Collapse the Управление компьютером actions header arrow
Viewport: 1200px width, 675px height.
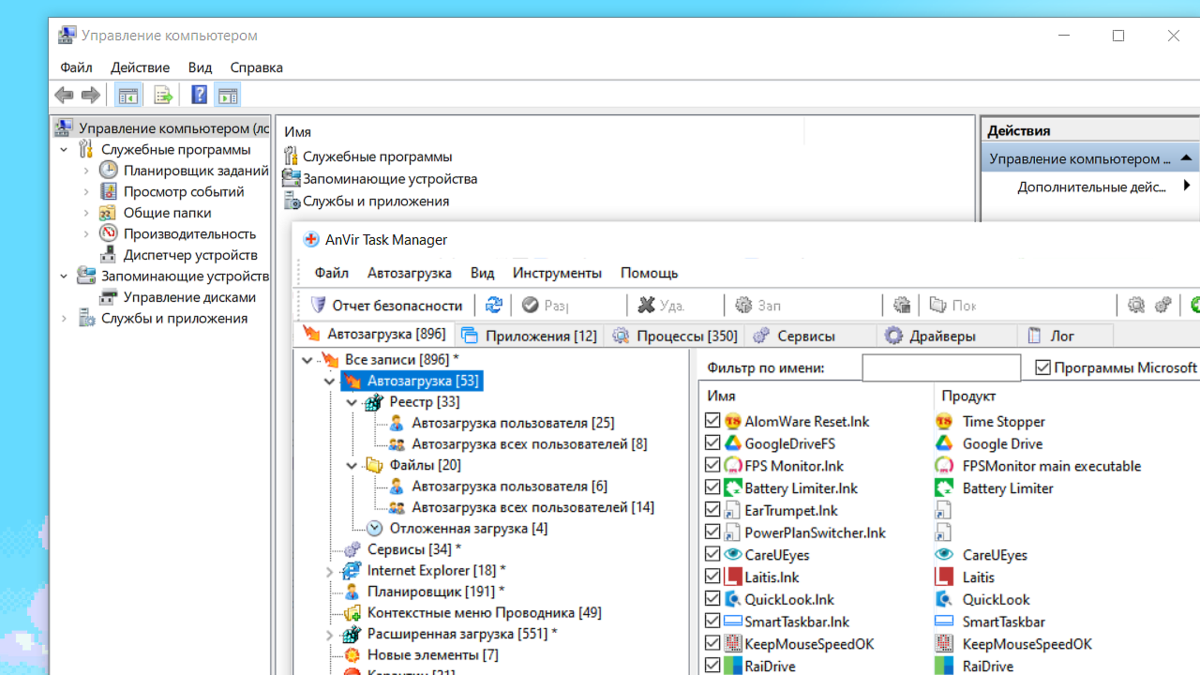1185,159
